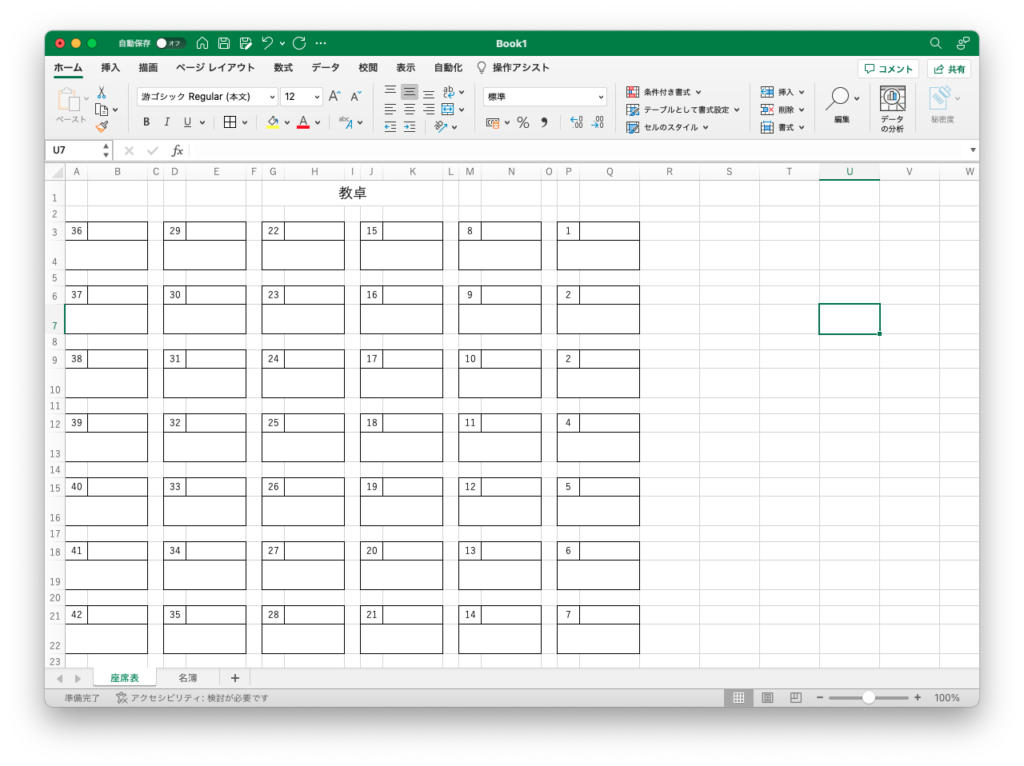
Task: Click the zoom slider in status bar
Action: click(x=868, y=698)
